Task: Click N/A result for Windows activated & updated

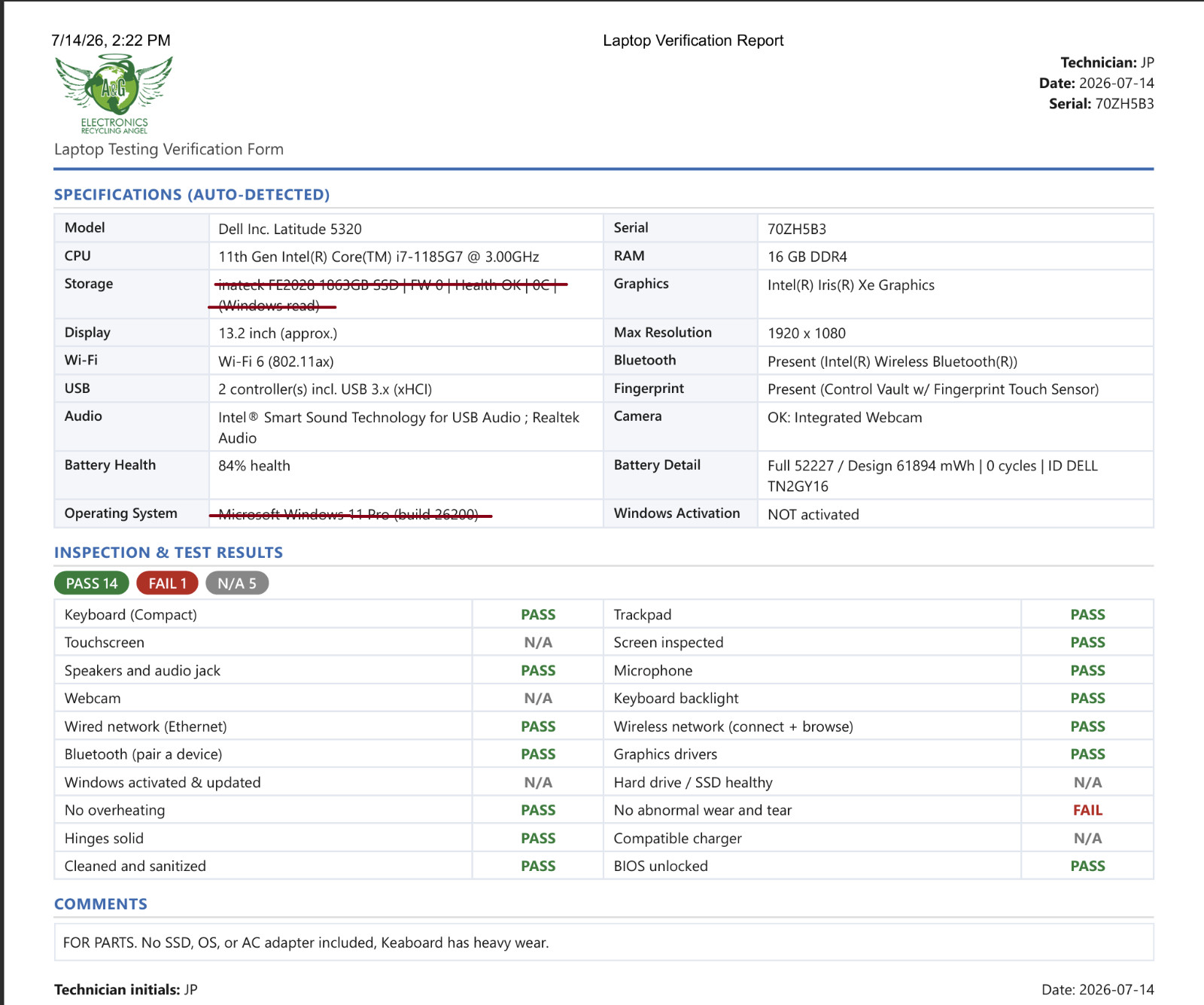Action: point(538,783)
